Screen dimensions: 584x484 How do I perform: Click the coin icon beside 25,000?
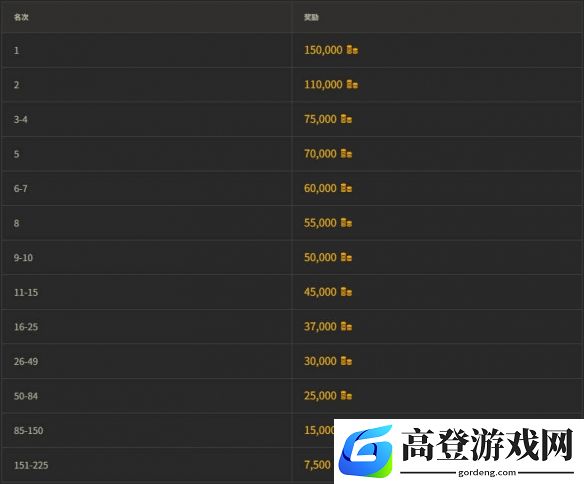346,395
